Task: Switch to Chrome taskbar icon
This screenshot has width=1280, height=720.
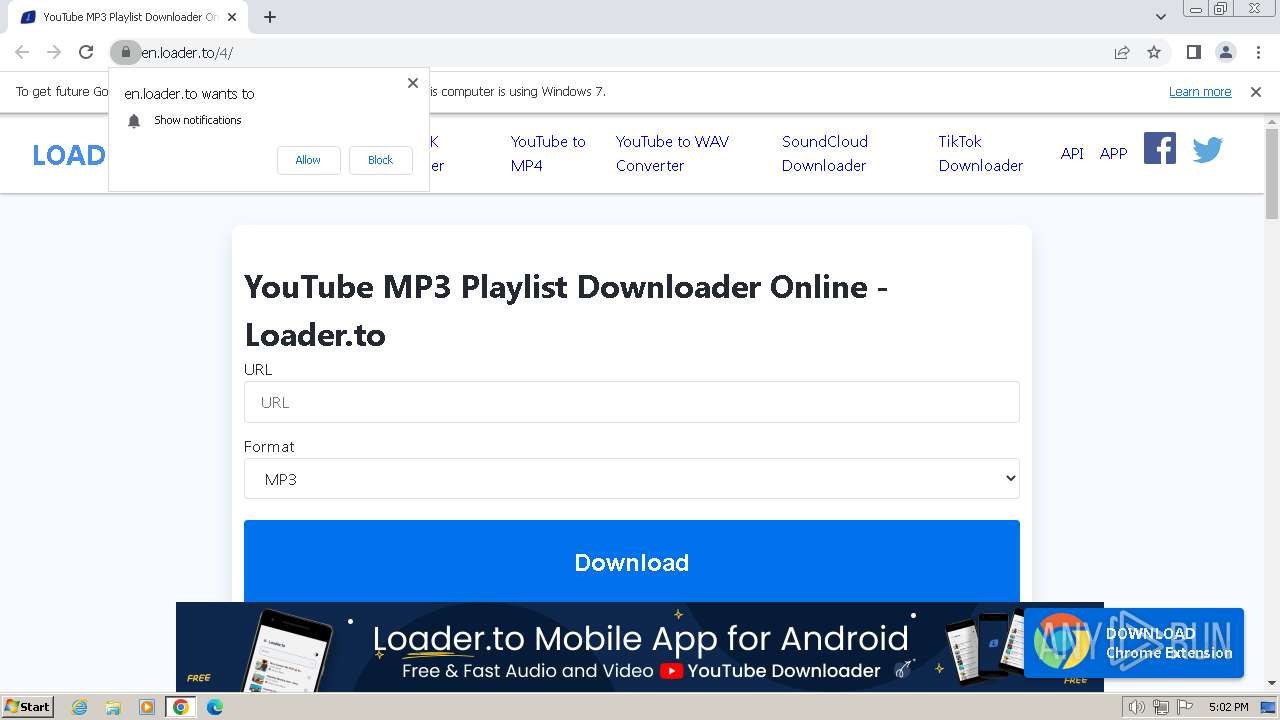Action: point(181,707)
